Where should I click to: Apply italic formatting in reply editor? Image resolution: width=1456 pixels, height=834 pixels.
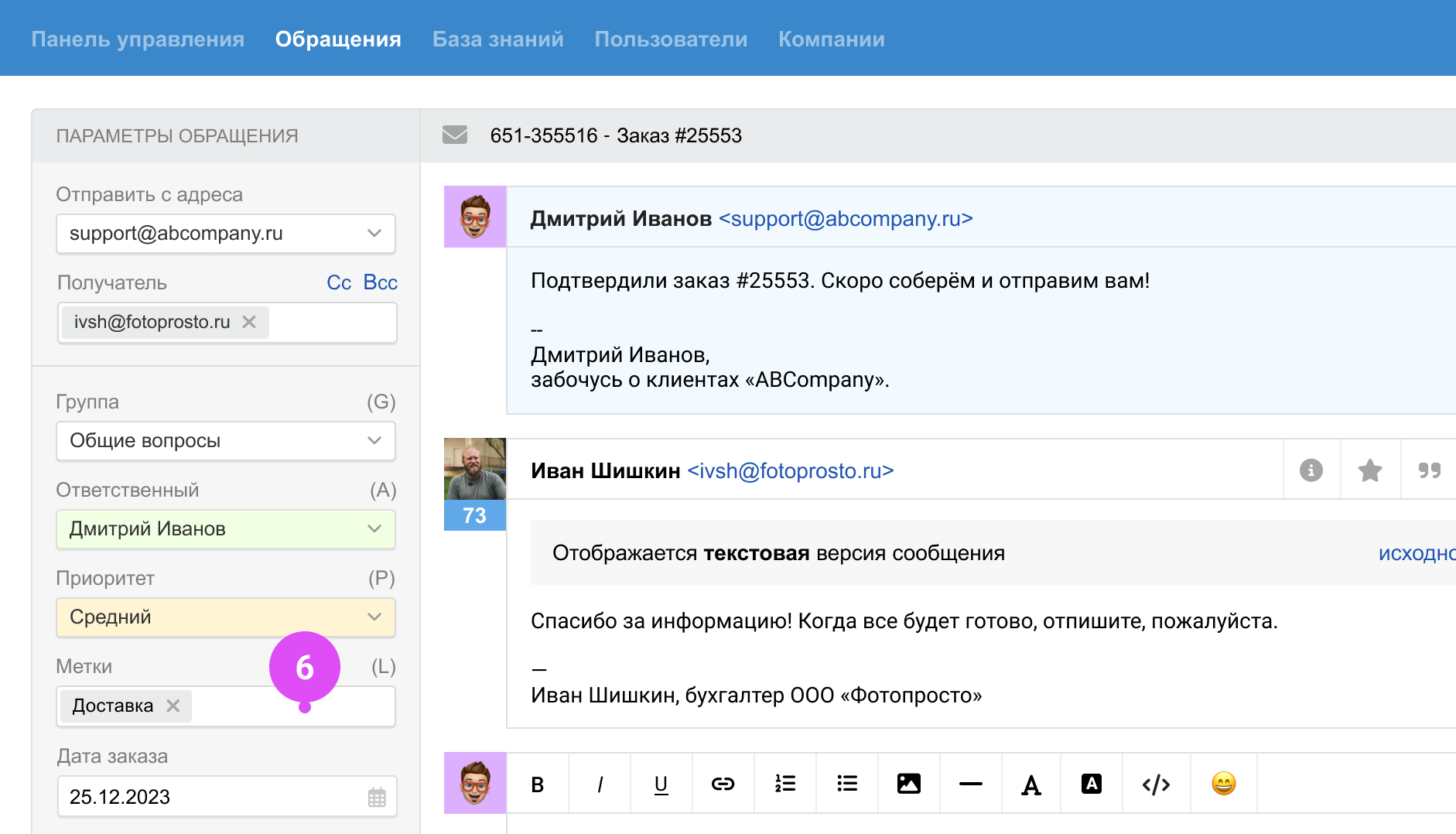coord(600,784)
